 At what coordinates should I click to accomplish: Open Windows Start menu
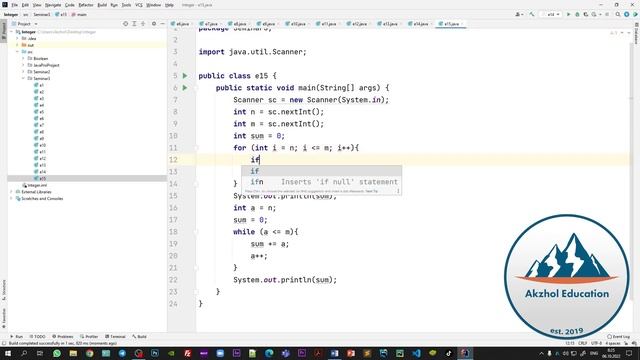[x=7, y=353]
